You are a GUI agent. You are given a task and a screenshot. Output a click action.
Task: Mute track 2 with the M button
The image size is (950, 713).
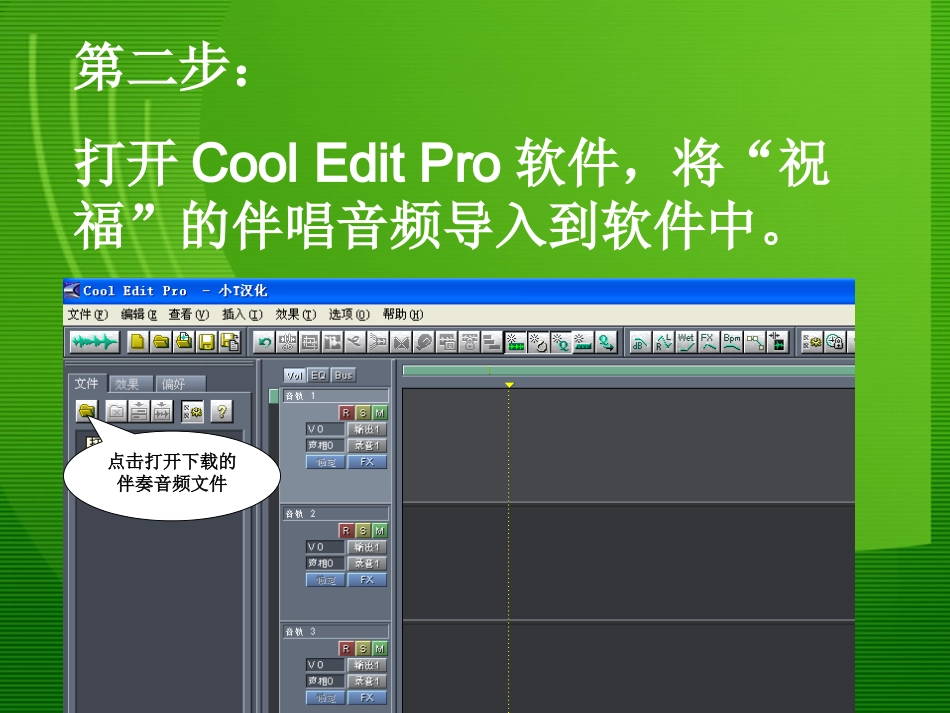pos(380,531)
